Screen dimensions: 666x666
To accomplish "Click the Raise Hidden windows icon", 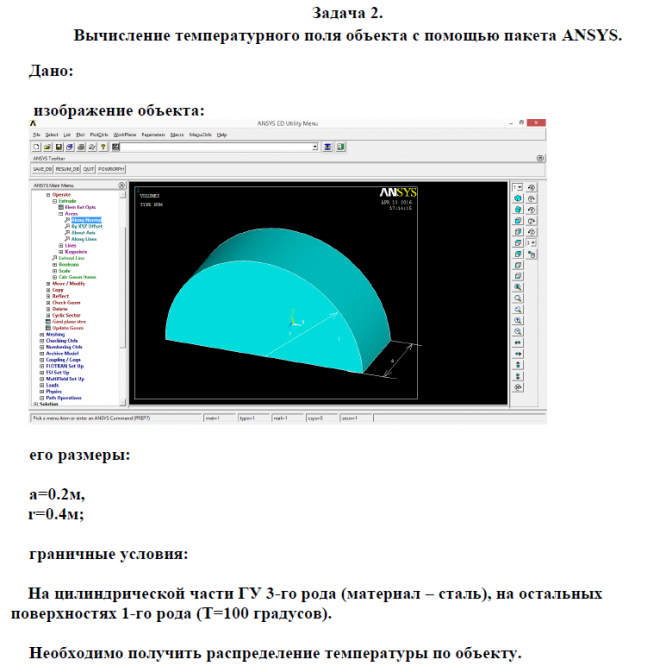I will point(327,147).
